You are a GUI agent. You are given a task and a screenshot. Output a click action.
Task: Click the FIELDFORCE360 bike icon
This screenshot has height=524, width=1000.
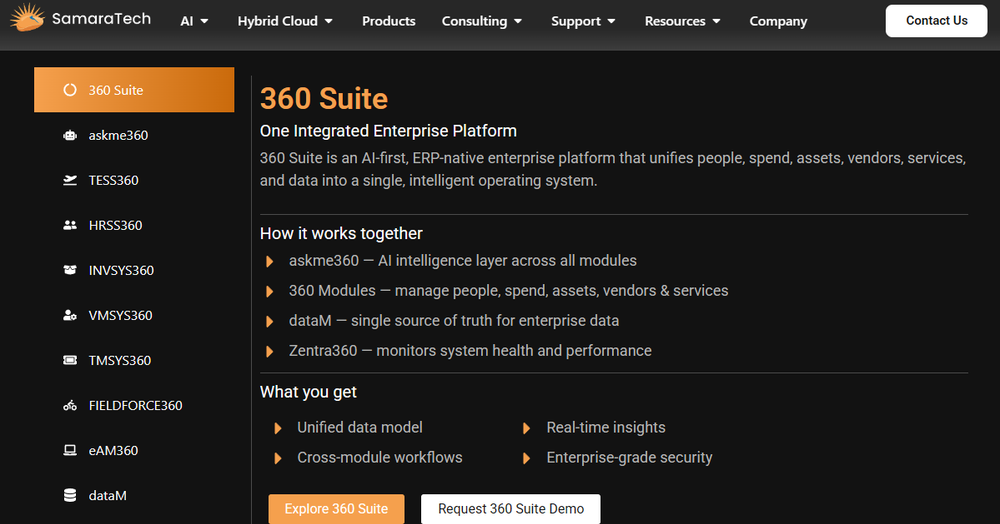(70, 405)
